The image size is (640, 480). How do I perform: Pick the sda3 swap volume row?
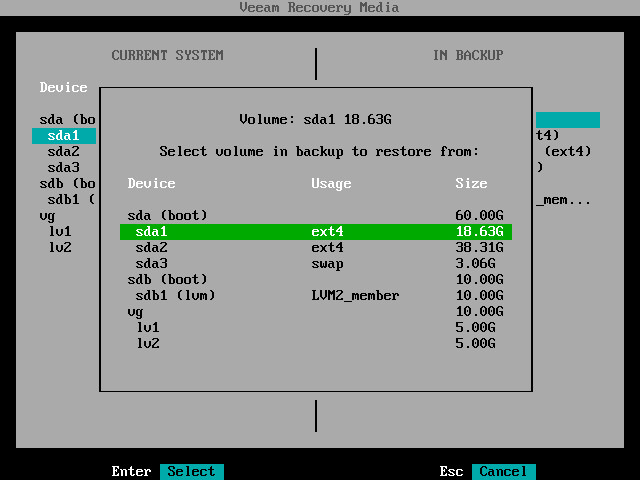316,264
